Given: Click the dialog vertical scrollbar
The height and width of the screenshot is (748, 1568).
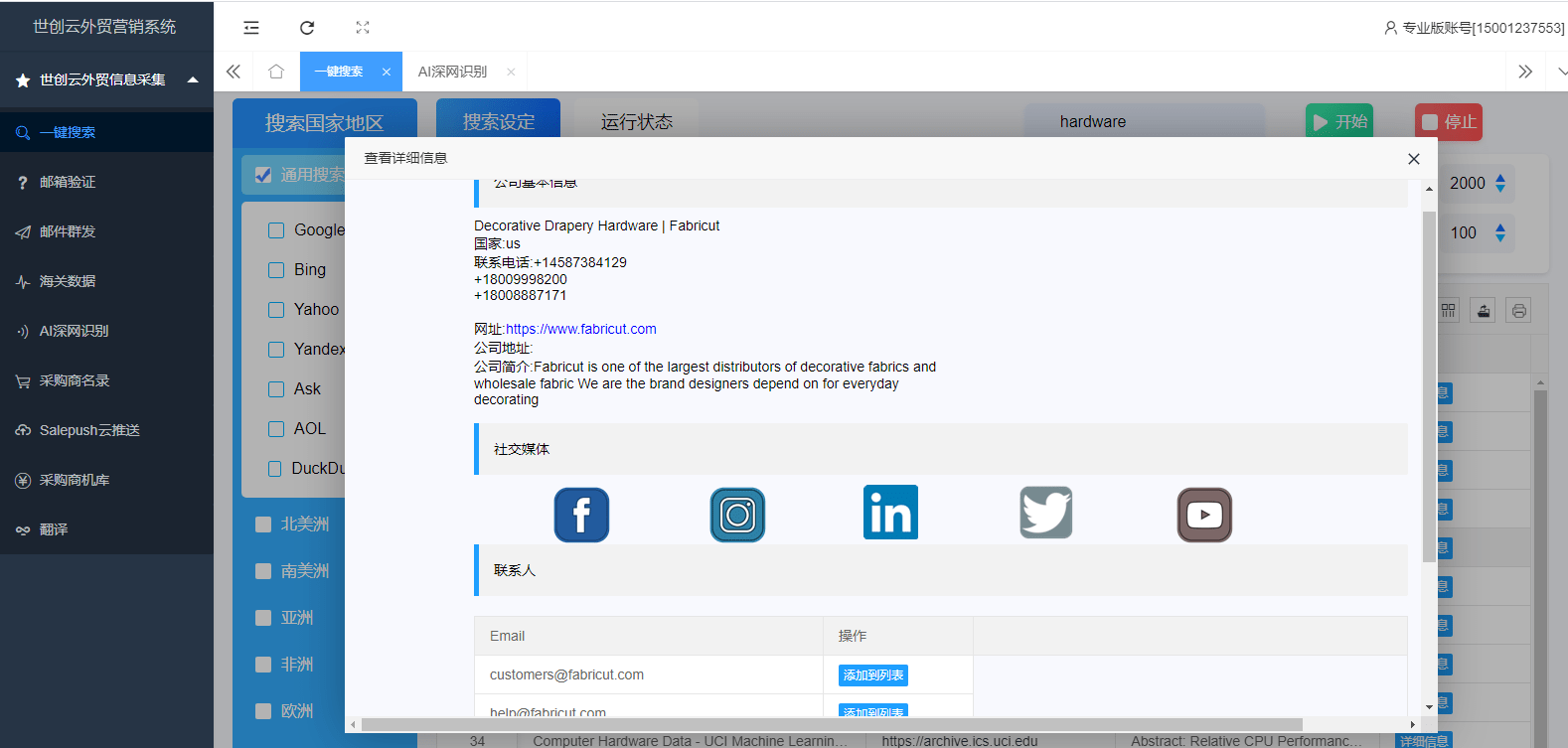Looking at the screenshot, I should click(x=1429, y=386).
